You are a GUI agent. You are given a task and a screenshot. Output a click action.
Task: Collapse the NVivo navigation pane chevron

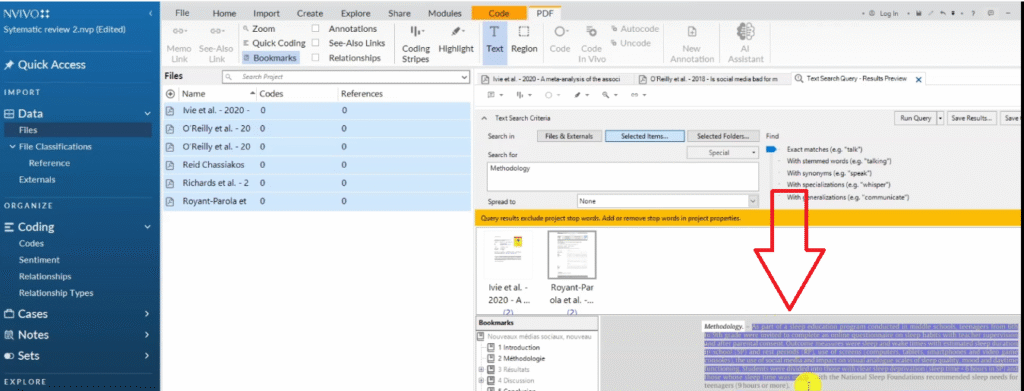click(151, 13)
